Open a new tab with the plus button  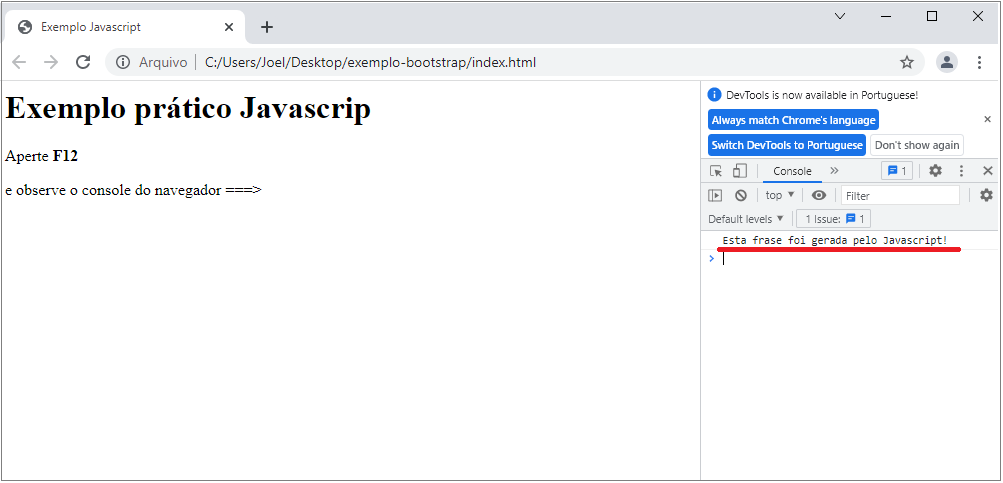(267, 27)
